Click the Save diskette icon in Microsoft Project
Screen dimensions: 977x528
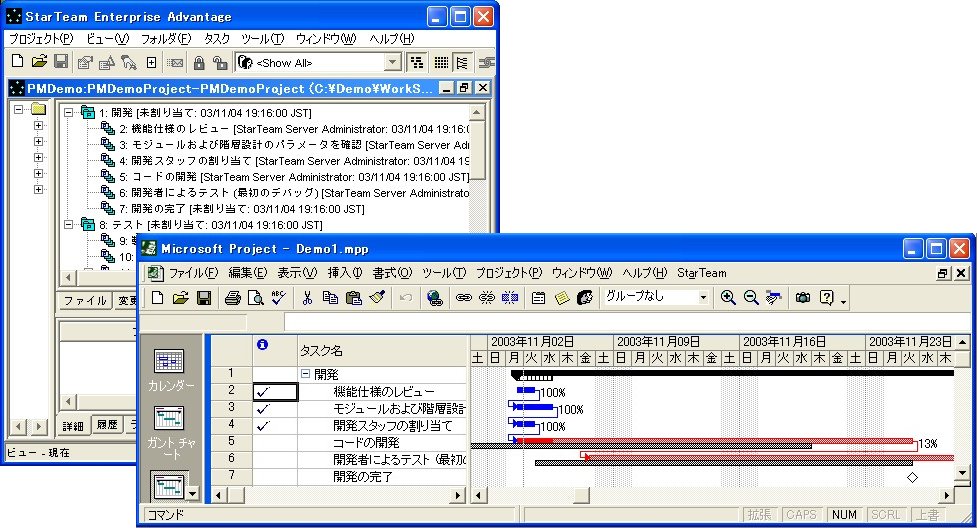(x=204, y=298)
